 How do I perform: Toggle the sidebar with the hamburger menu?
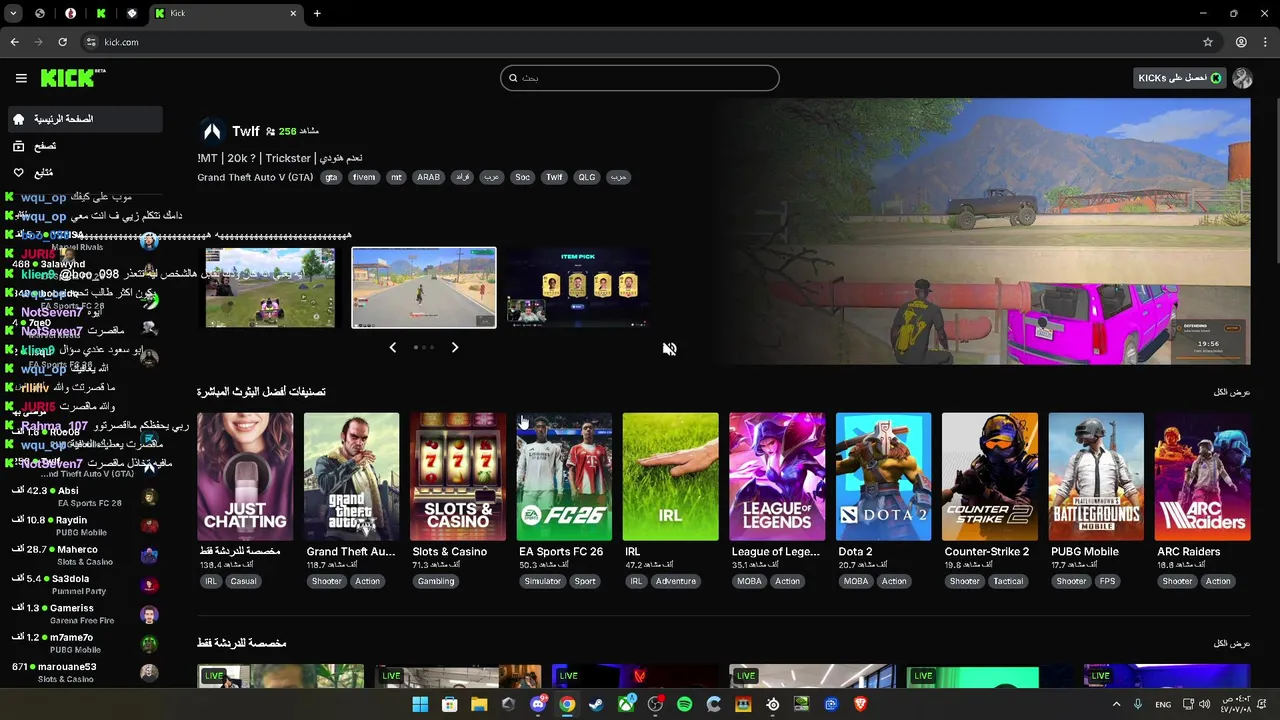21,78
